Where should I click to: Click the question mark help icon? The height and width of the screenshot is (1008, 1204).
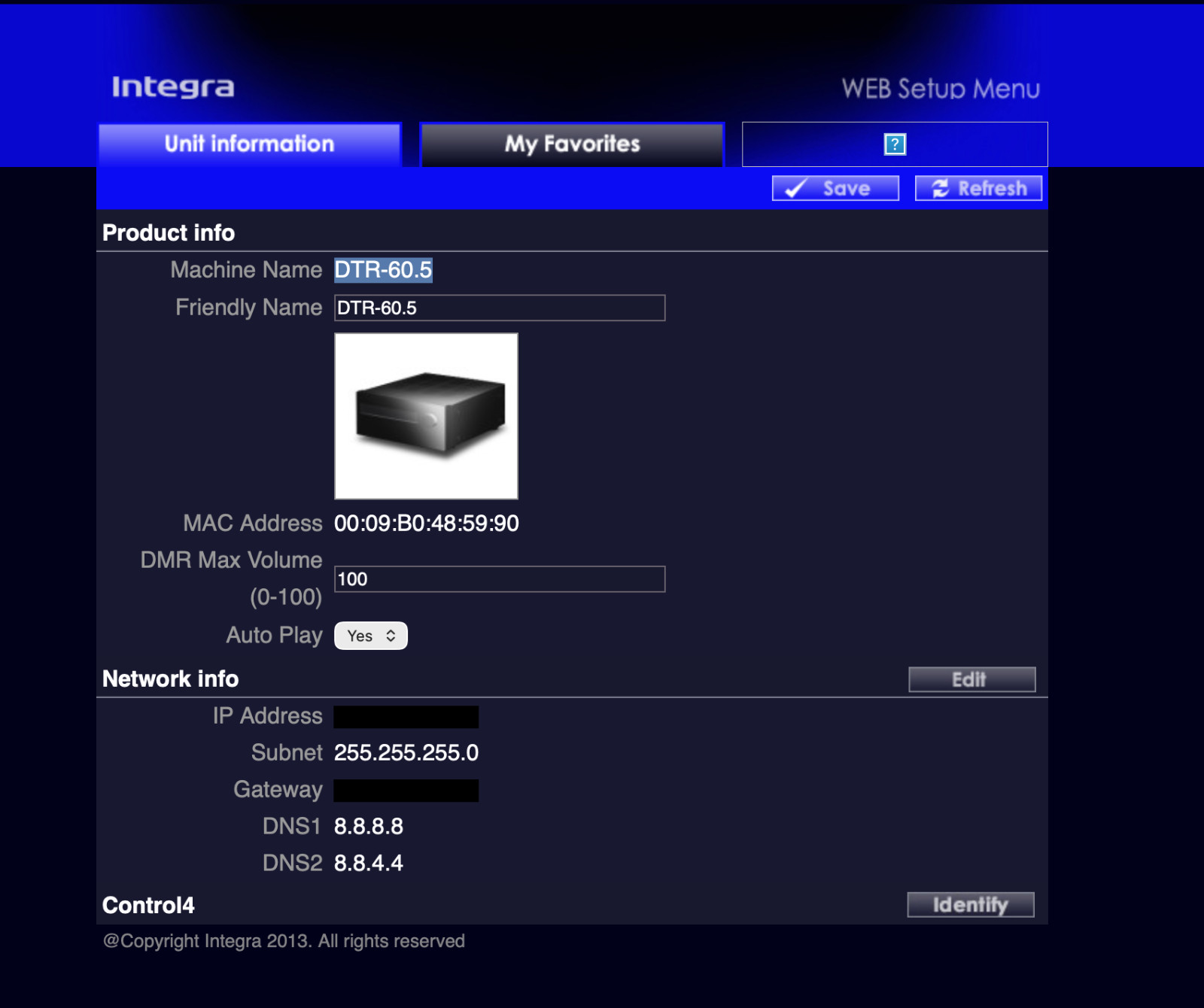(x=895, y=144)
